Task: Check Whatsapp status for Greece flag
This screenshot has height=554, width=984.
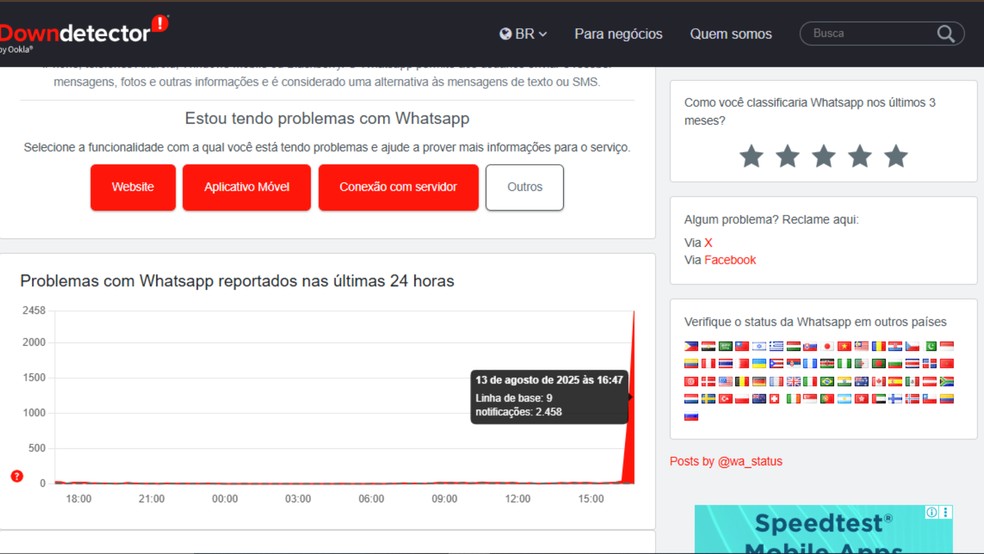Action: [x=776, y=346]
